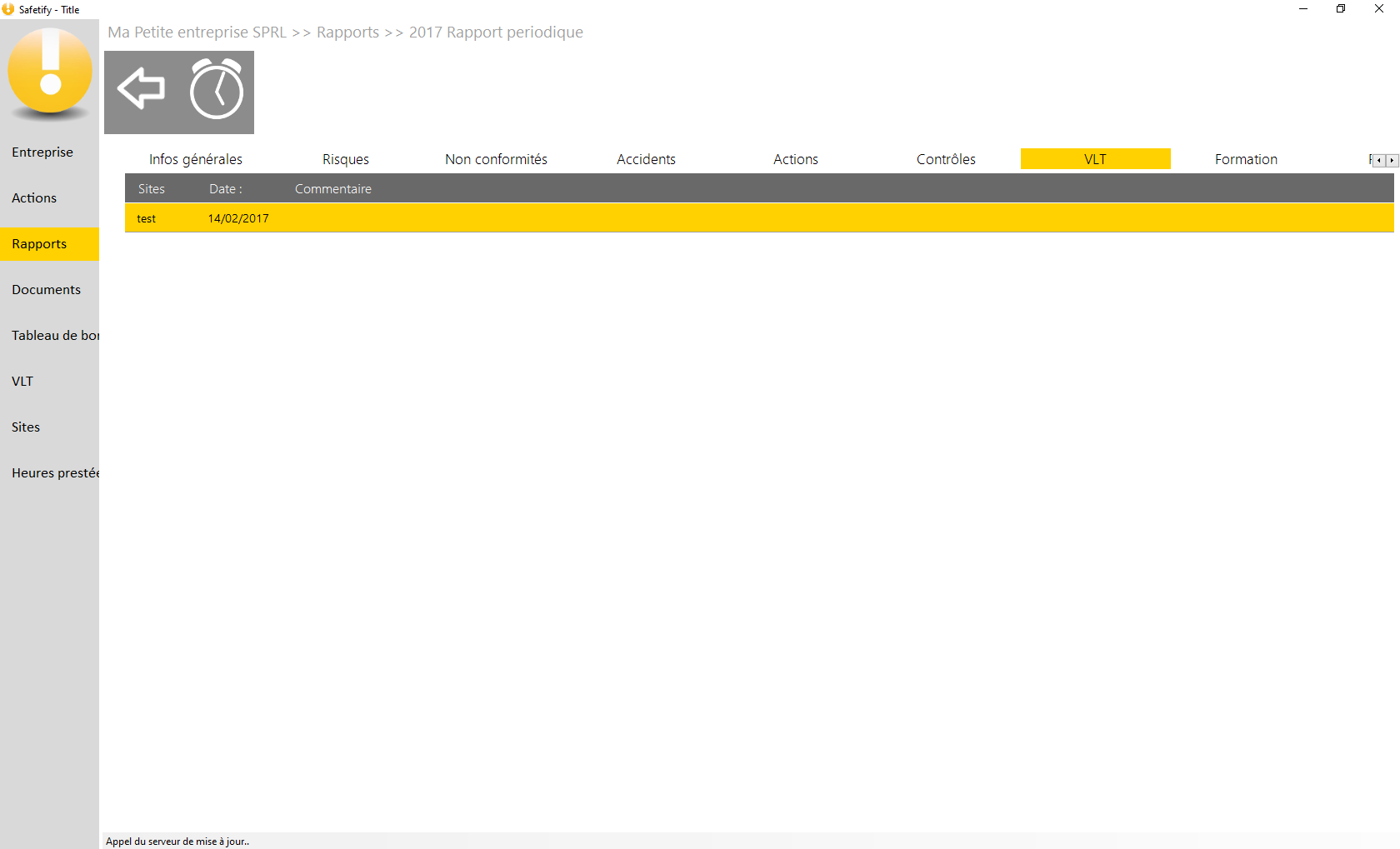Select the 'test' site cell

147,218
